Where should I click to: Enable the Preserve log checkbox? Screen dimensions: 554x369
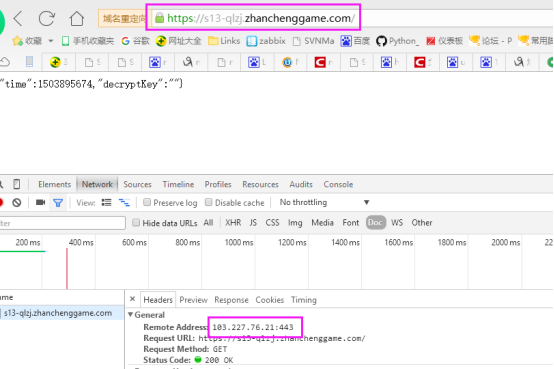(147, 202)
